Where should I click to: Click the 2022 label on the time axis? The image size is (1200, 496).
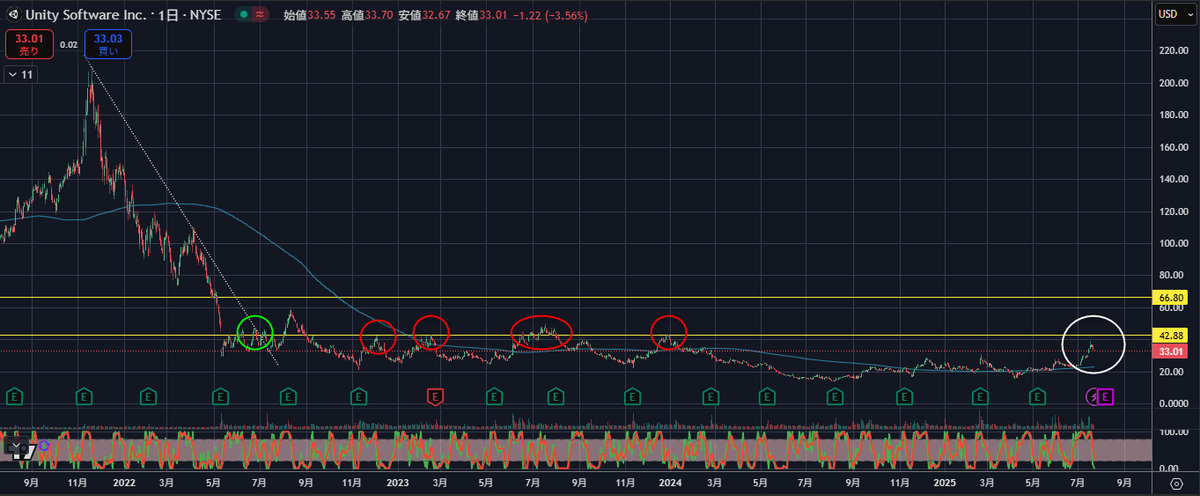(x=126, y=482)
